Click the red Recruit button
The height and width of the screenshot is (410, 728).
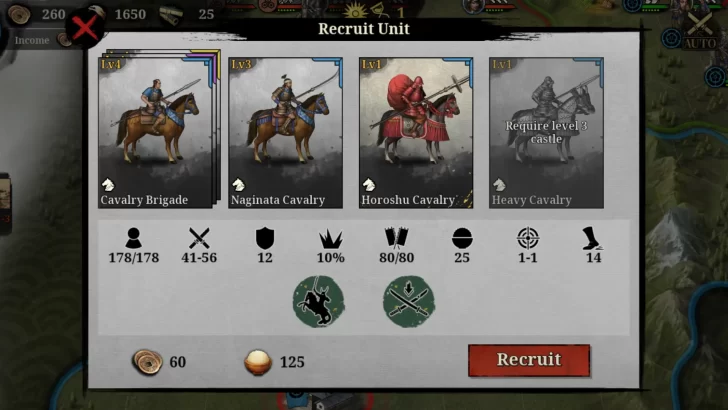pyautogui.click(x=529, y=360)
